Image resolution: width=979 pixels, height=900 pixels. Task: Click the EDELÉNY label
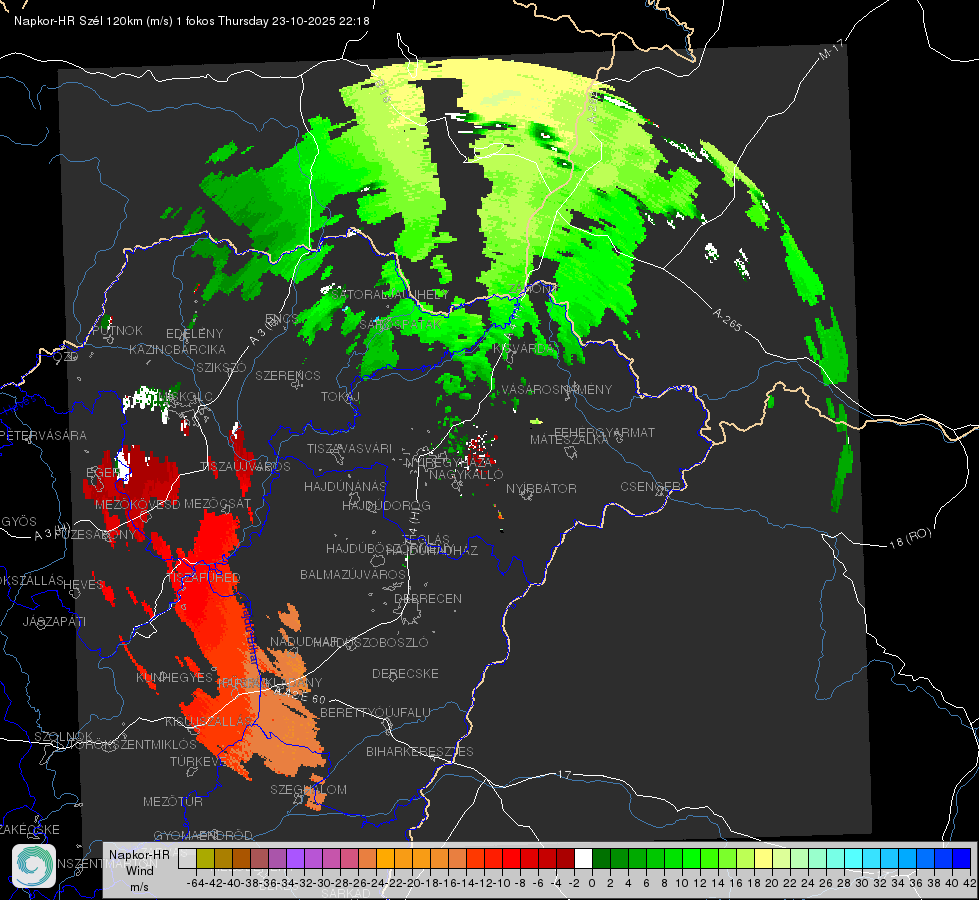(194, 334)
